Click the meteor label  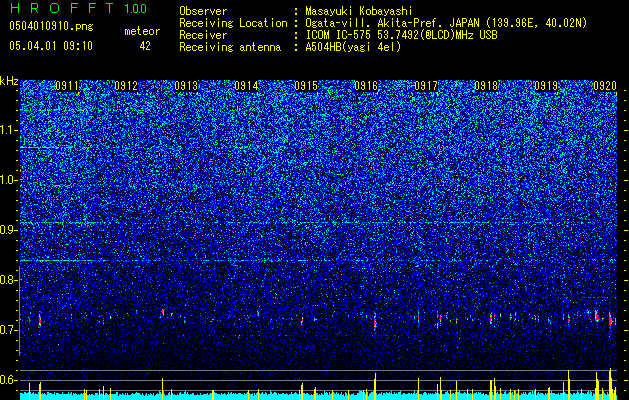click(142, 31)
